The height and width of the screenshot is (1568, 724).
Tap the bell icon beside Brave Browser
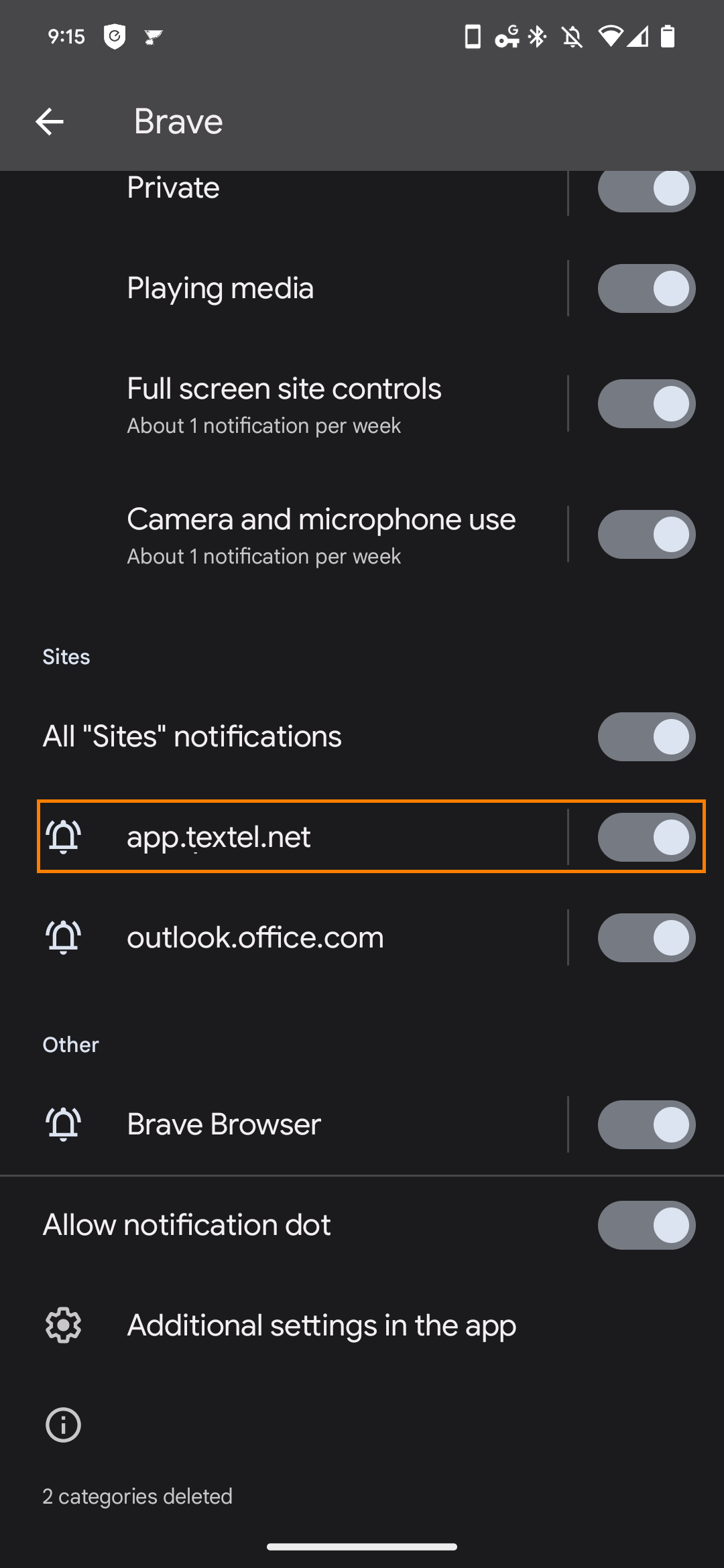click(x=64, y=1124)
